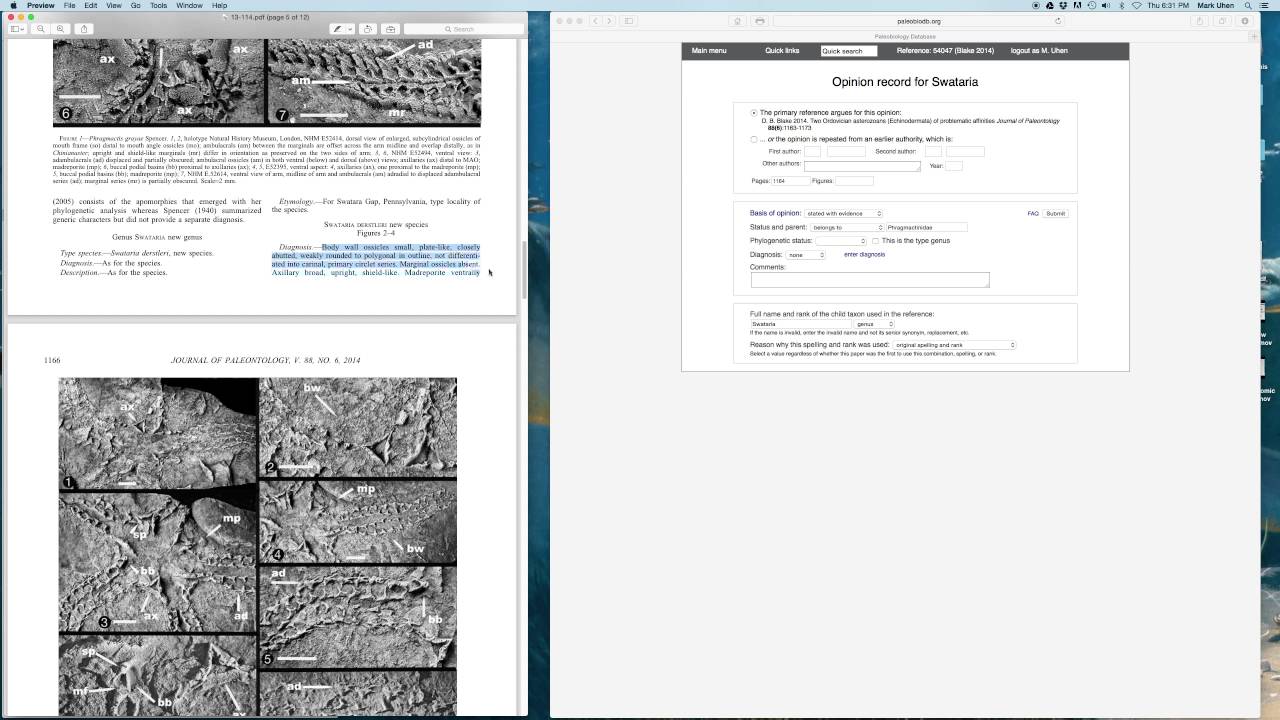
Task: Reload the paleobiodb.org page
Action: pyautogui.click(x=1058, y=21)
